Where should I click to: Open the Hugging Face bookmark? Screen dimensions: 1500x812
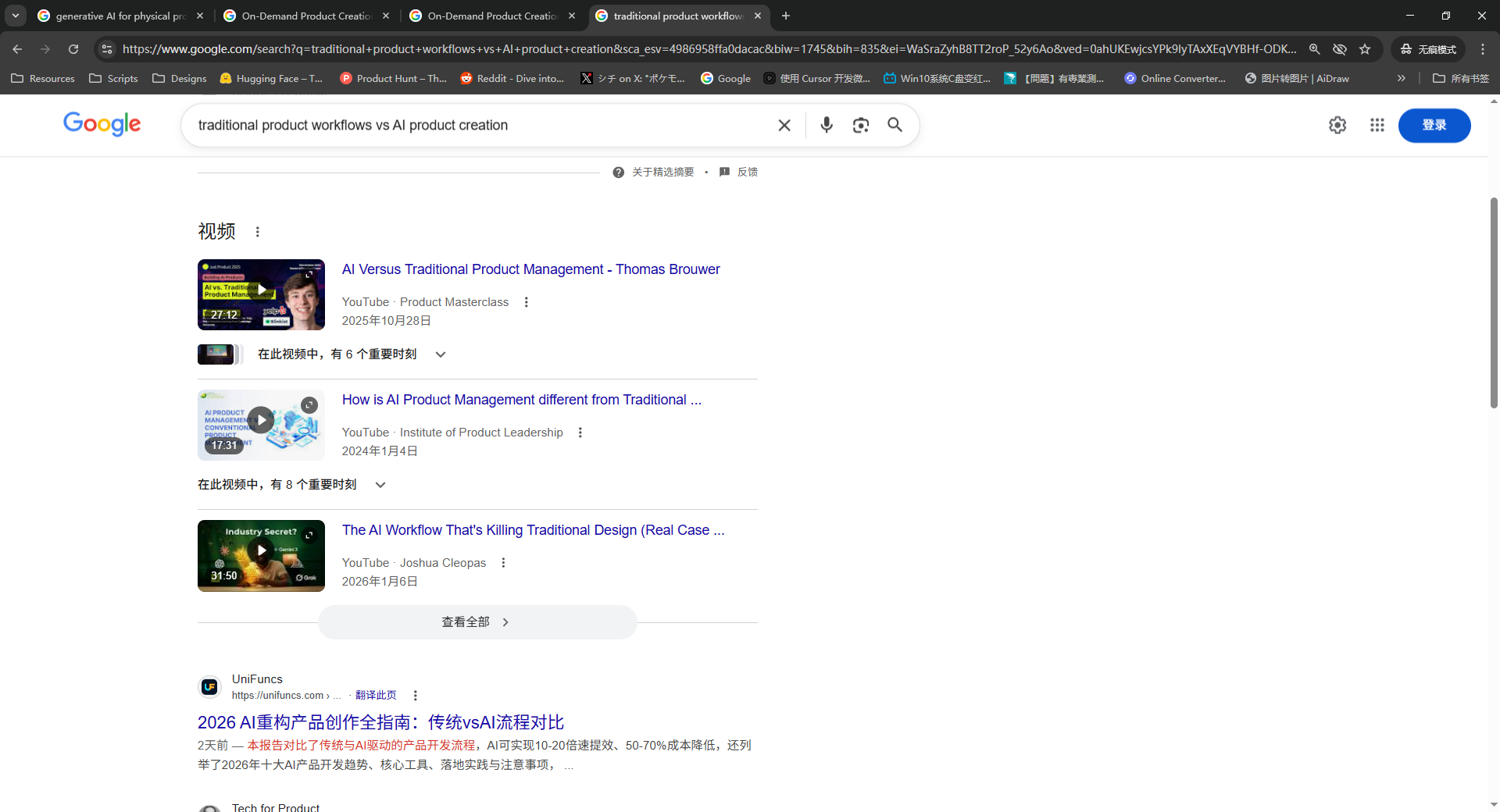[271, 78]
